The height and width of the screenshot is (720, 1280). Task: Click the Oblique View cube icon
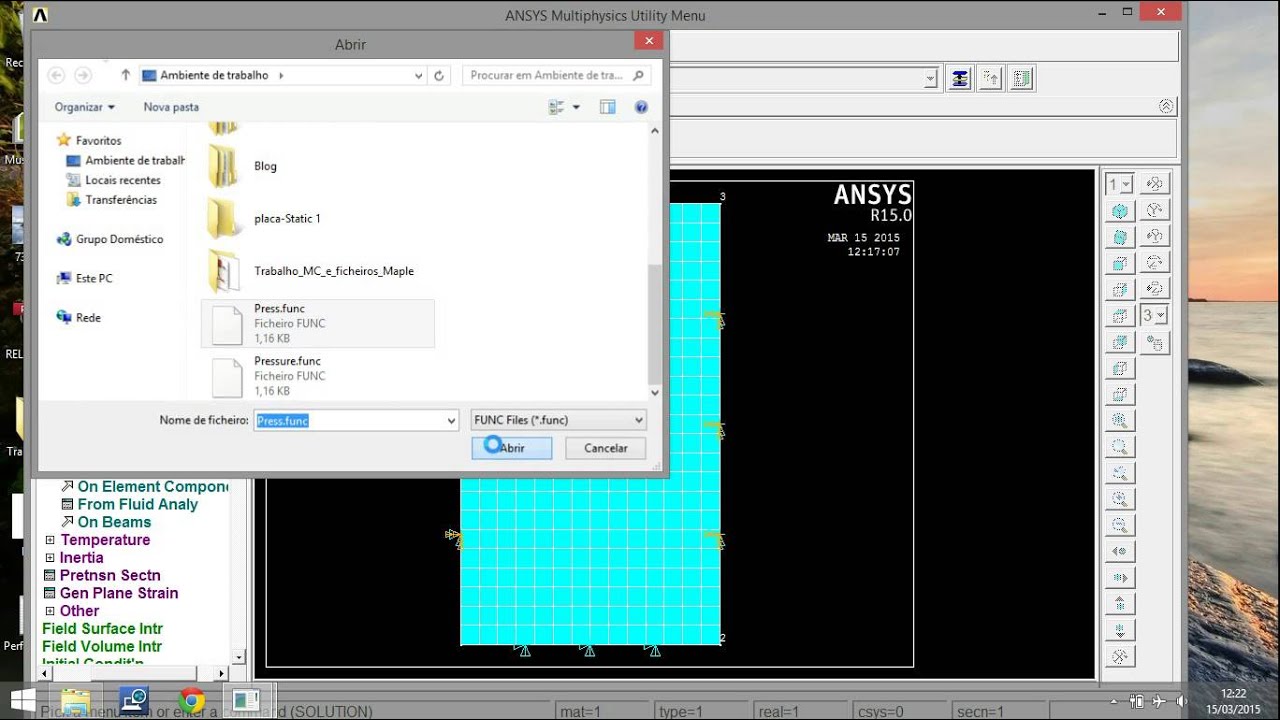(1120, 237)
